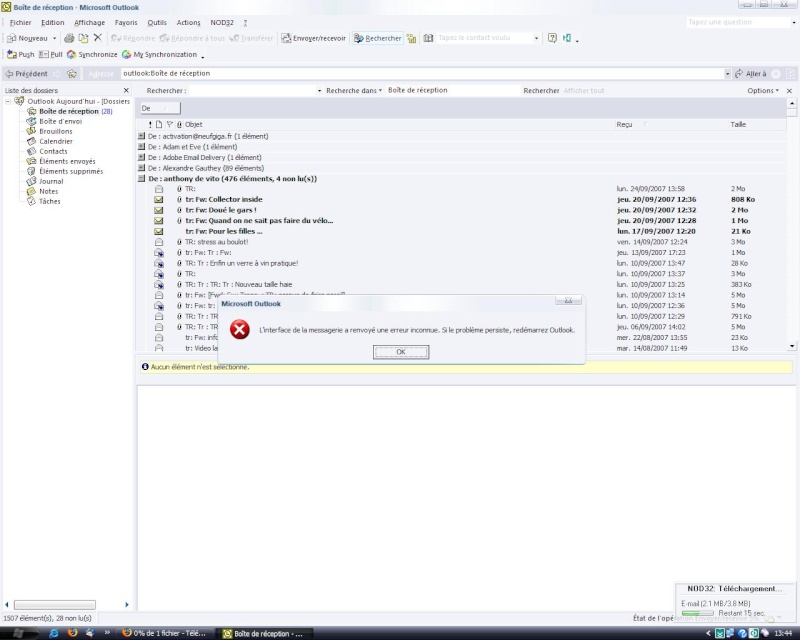800x640 pixels.
Task: Click the Synchronize toolbar button
Action: (x=92, y=55)
